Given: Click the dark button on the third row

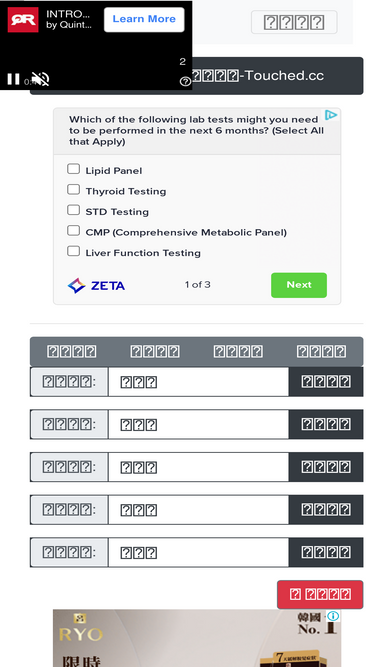Looking at the screenshot, I should tap(326, 467).
